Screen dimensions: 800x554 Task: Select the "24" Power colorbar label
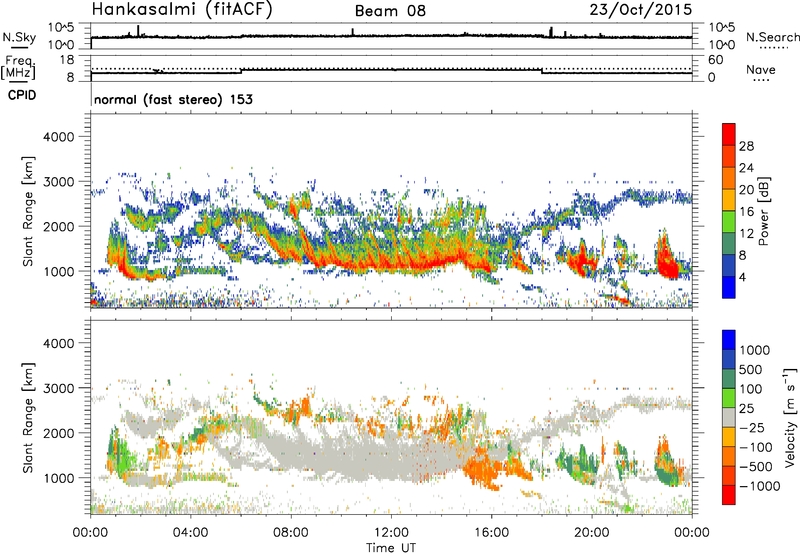[x=746, y=168]
